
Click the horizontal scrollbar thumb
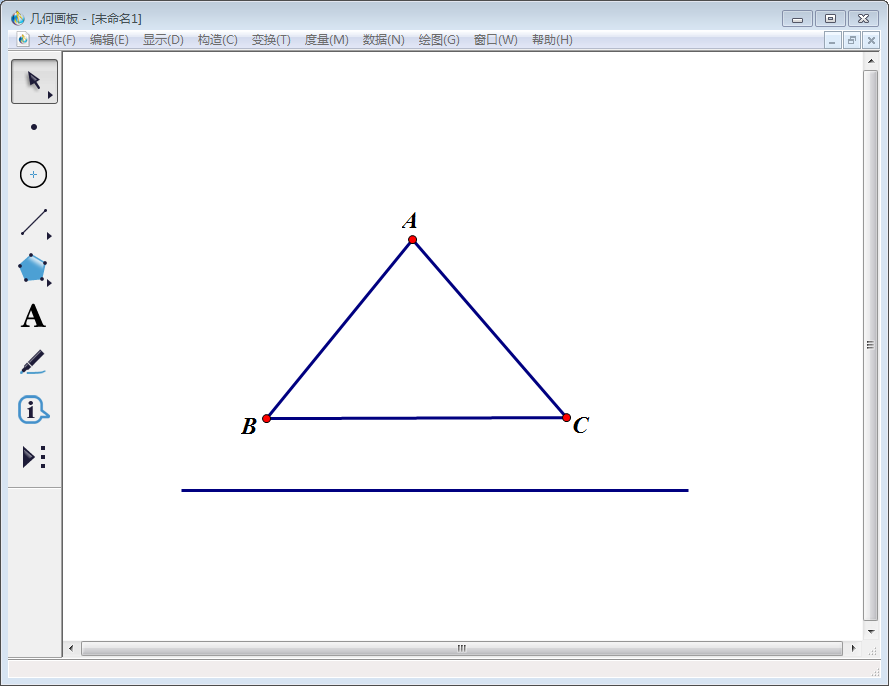click(x=462, y=648)
